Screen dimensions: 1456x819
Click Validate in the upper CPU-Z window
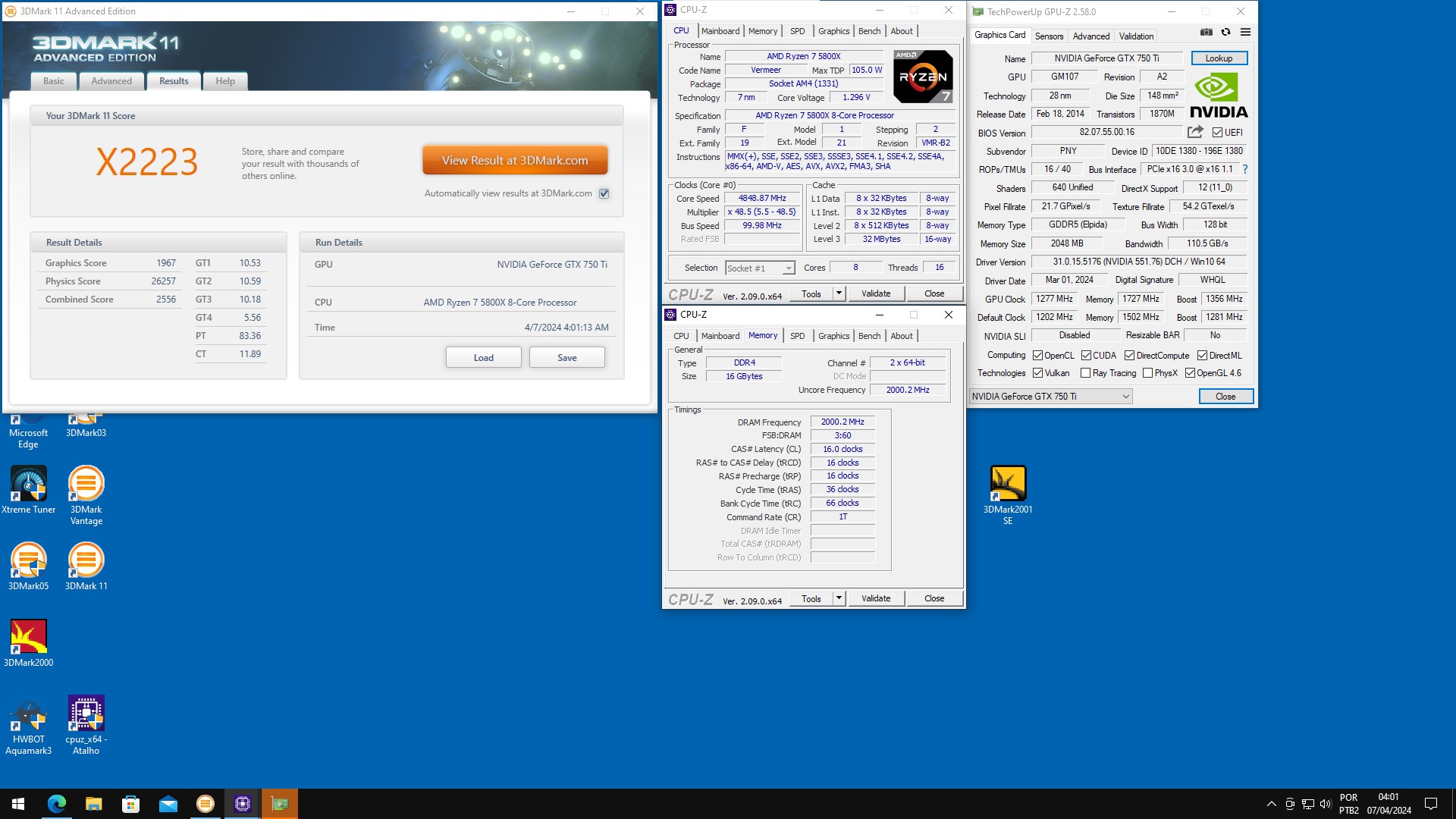click(x=876, y=293)
